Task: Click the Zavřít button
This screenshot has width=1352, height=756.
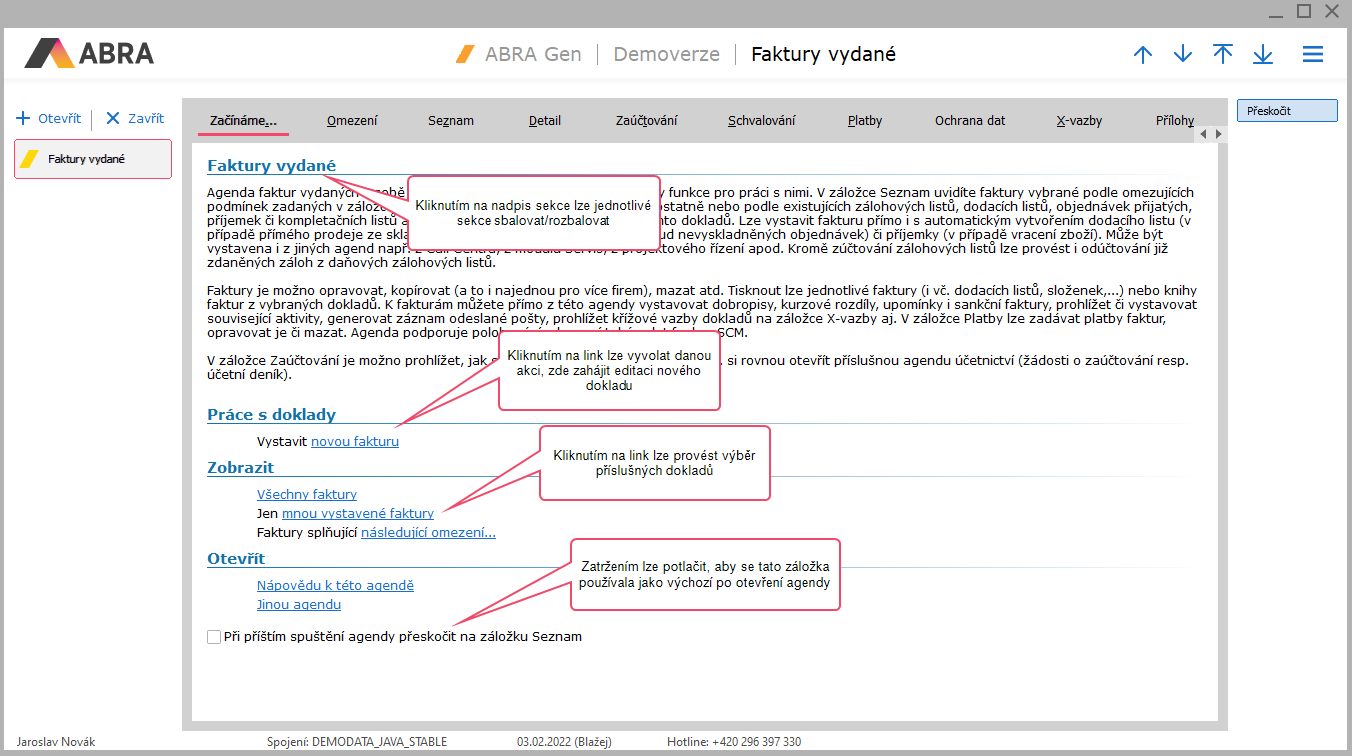Action: [135, 118]
